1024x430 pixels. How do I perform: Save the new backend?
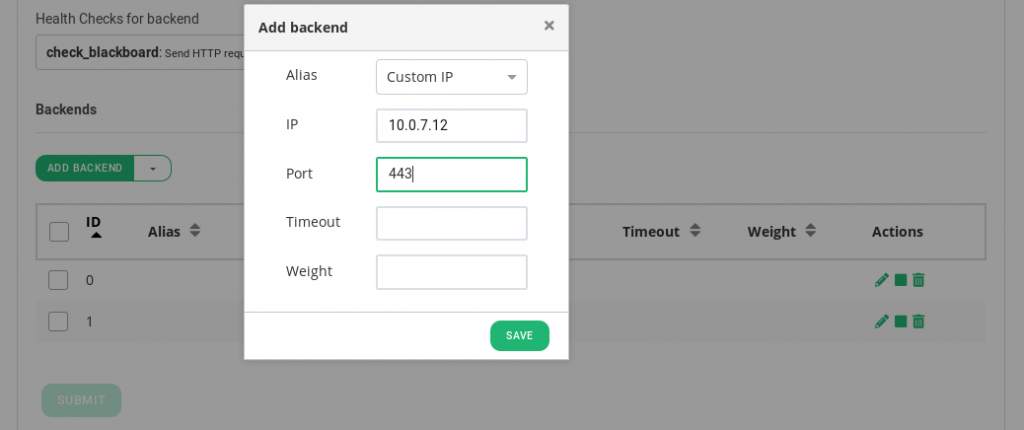(519, 335)
